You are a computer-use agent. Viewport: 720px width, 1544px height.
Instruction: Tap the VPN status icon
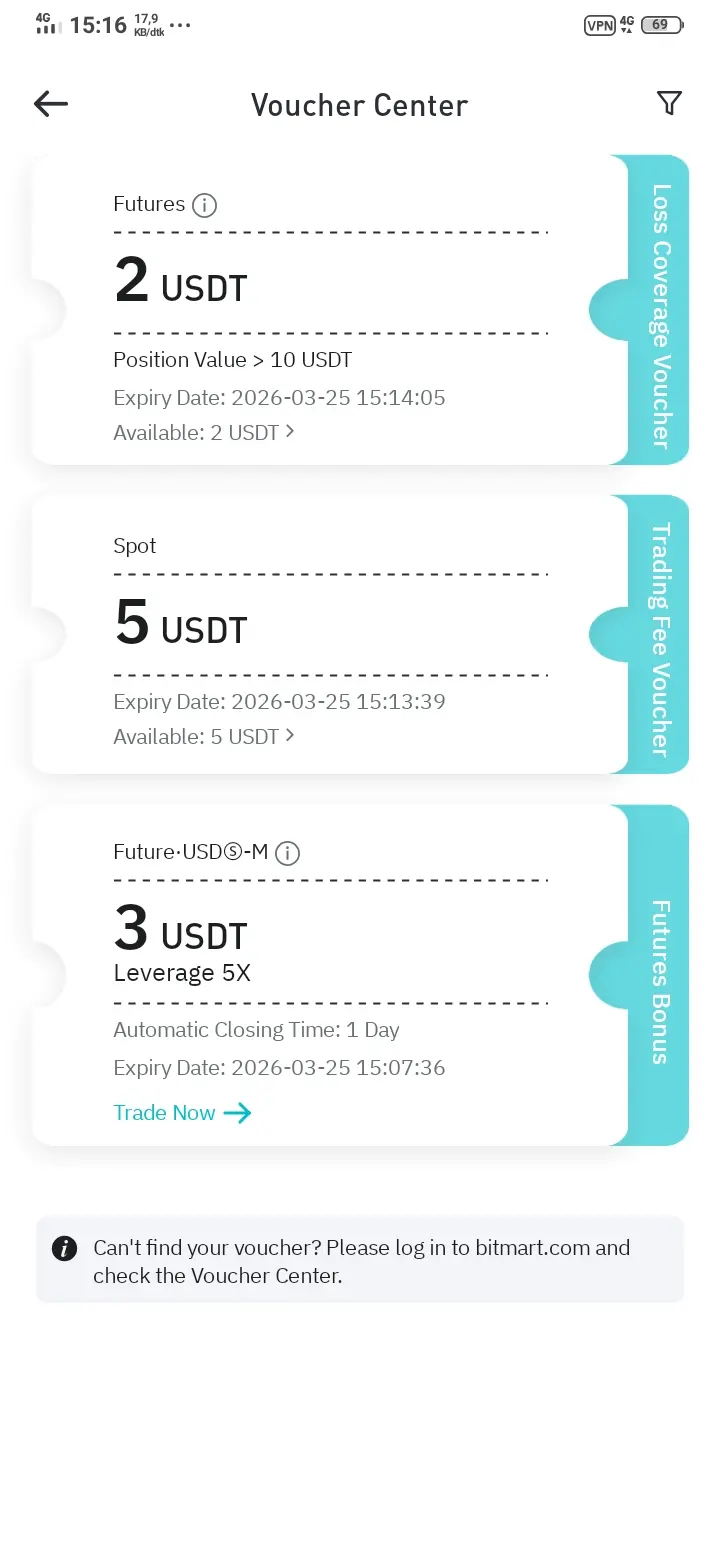[x=599, y=26]
